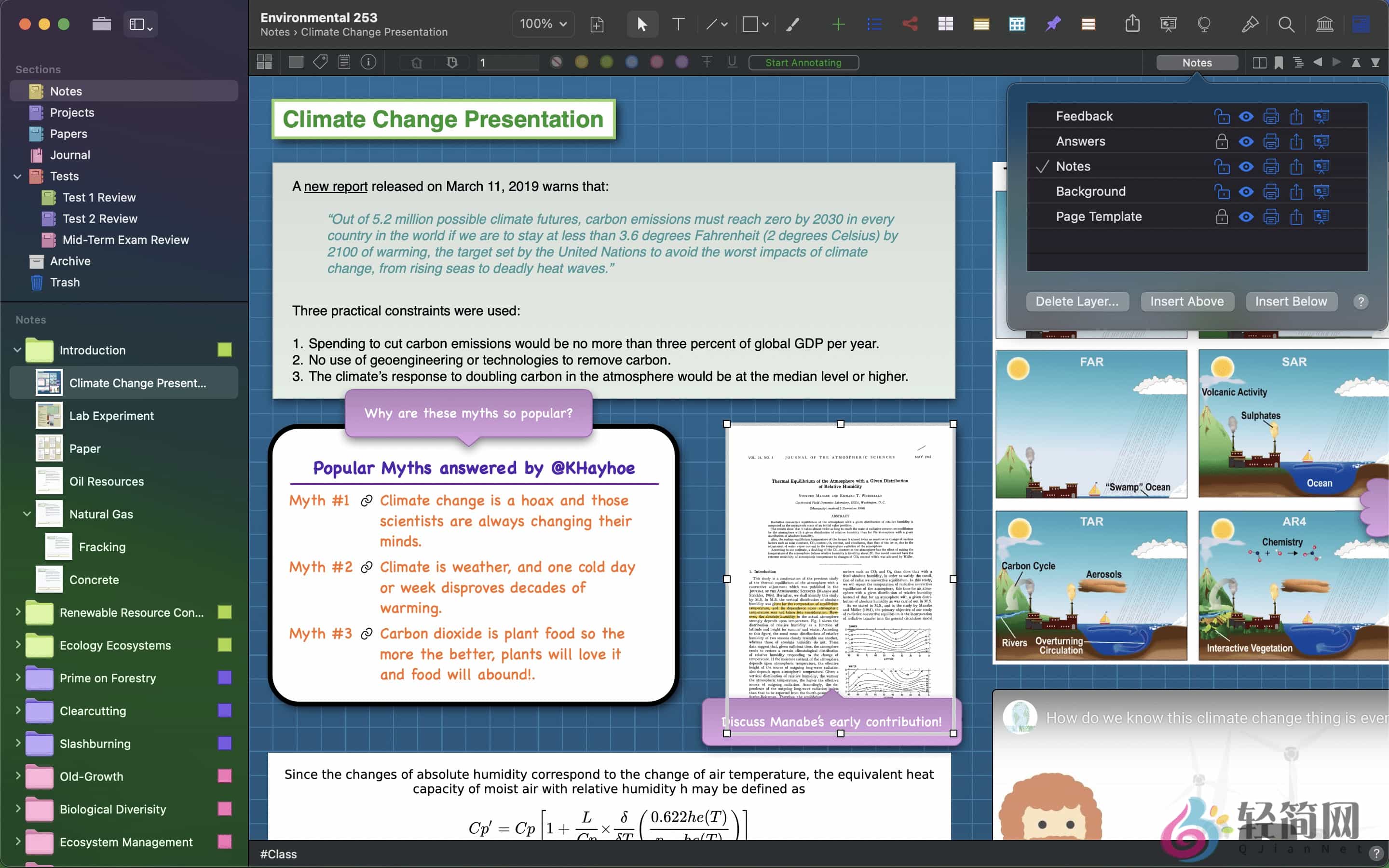Open the Lab Experiment page thumbnail
Viewport: 1389px width, 868px height.
(49, 416)
